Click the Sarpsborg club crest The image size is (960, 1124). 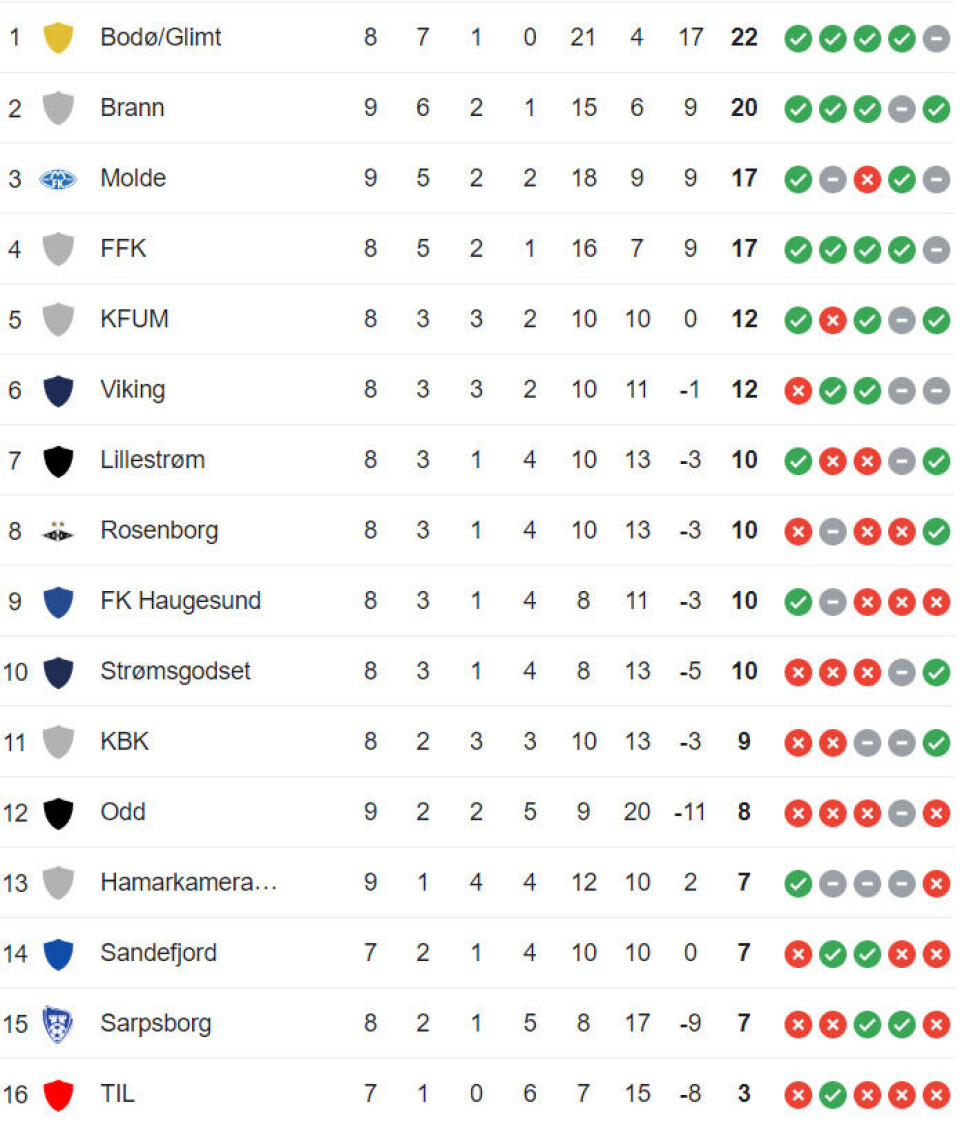(58, 1024)
